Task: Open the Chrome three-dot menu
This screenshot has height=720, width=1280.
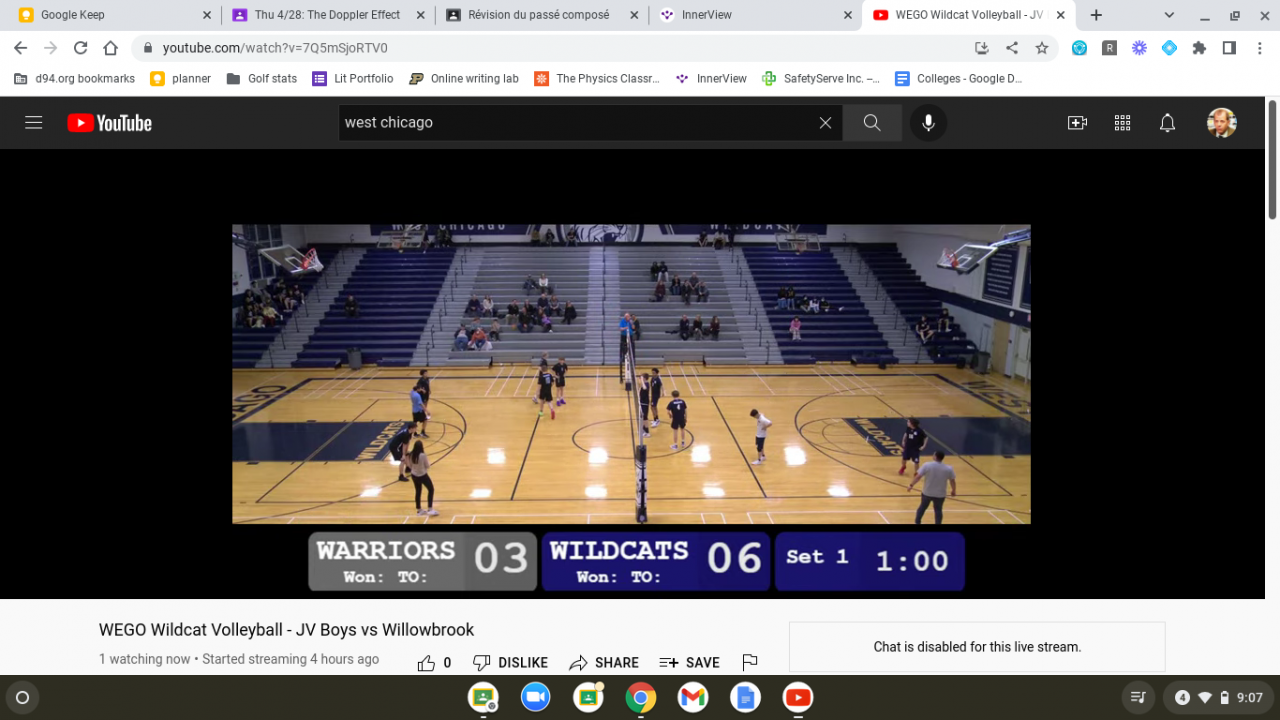Action: click(x=1259, y=48)
